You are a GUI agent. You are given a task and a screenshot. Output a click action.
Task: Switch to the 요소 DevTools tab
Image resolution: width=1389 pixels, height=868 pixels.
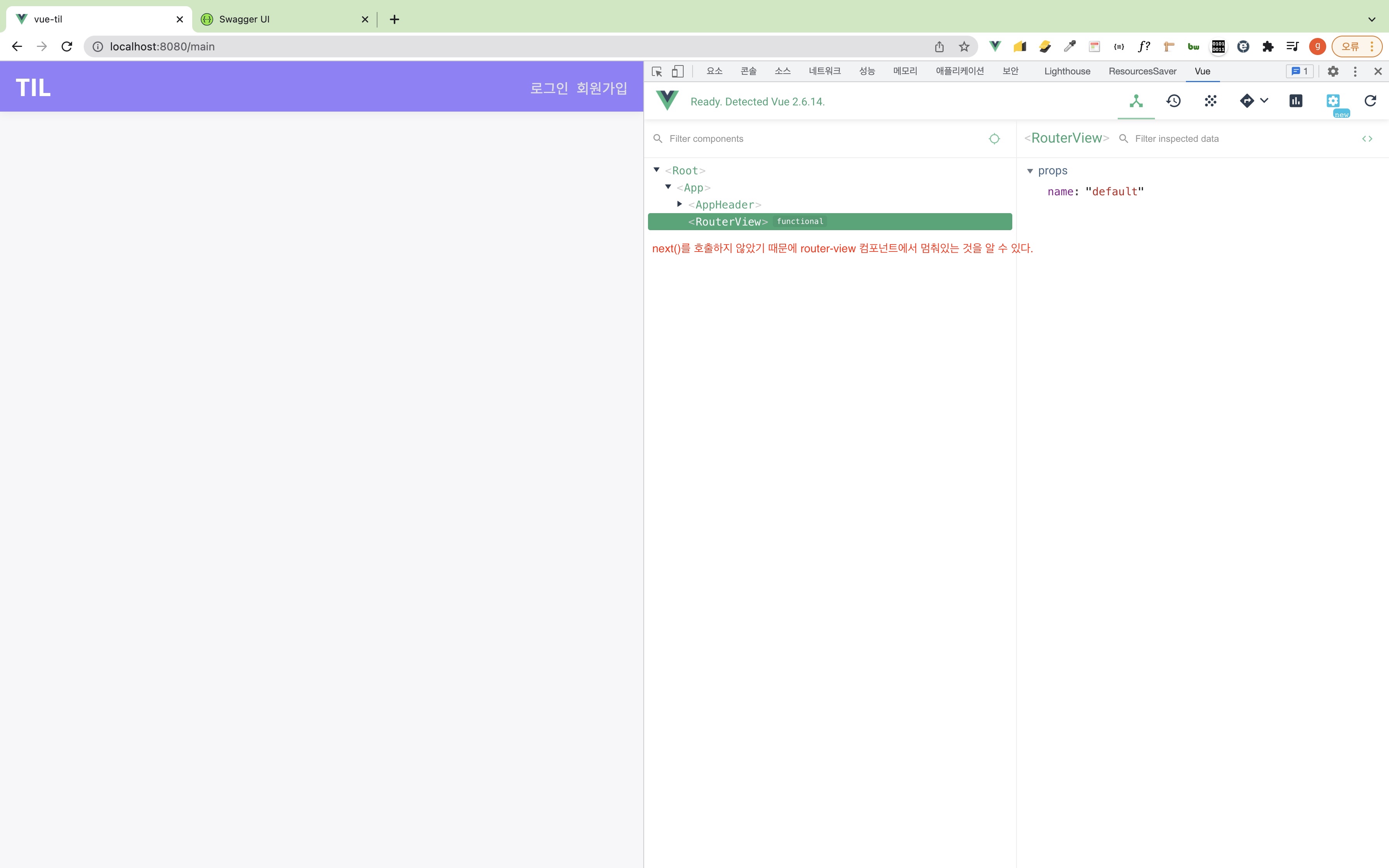pyautogui.click(x=714, y=71)
